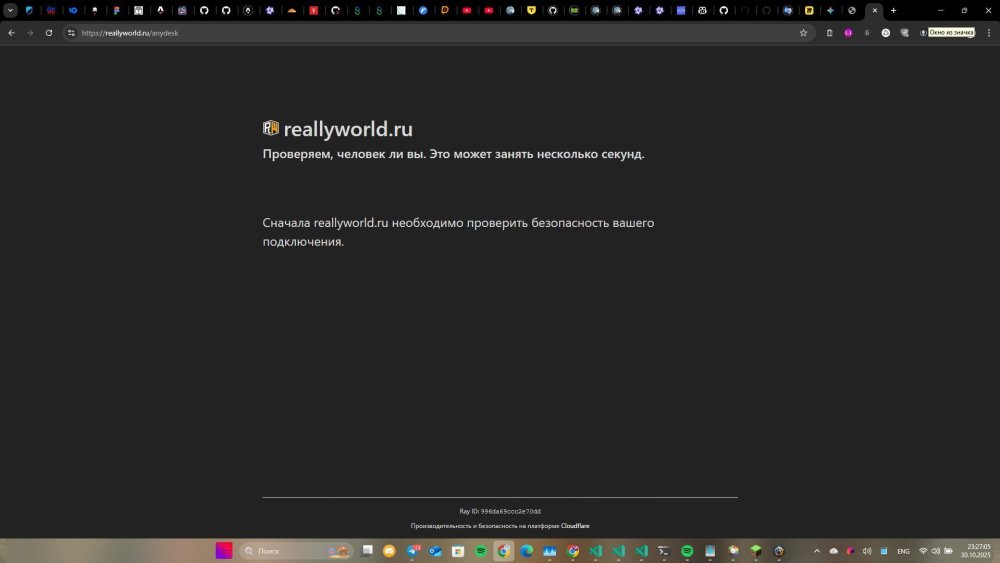Viewport: 1000px width, 563px height.
Task: Open the tab search dropdown arrow
Action: [10, 10]
